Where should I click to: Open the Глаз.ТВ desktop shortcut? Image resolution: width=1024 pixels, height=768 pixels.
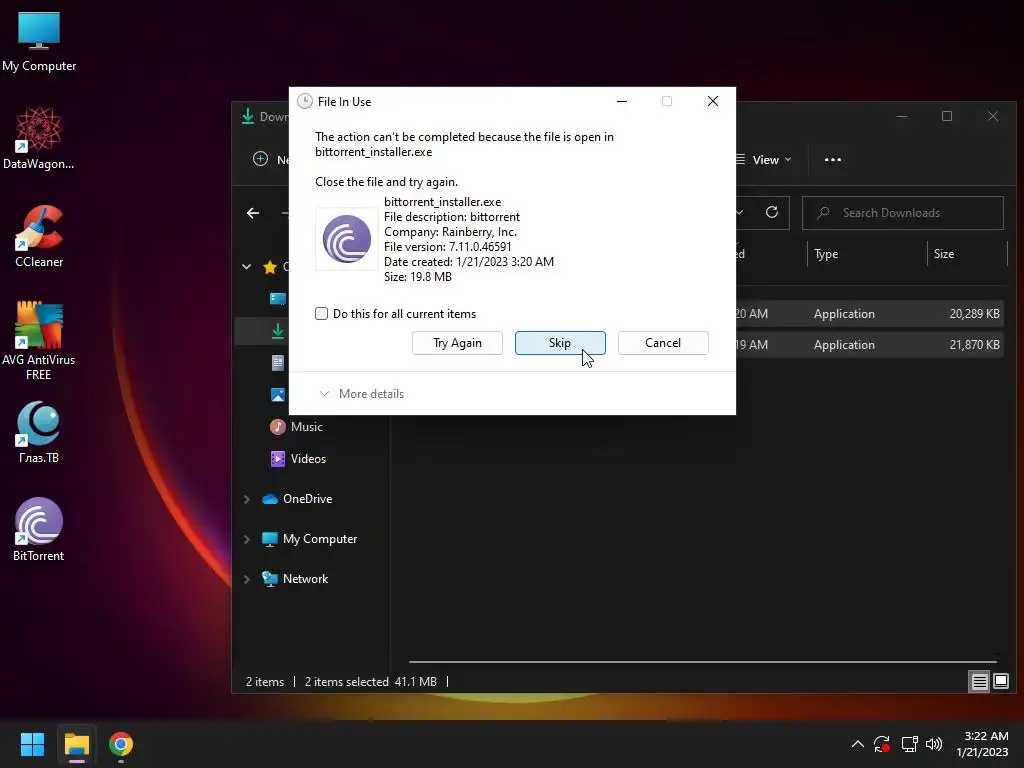tap(39, 432)
